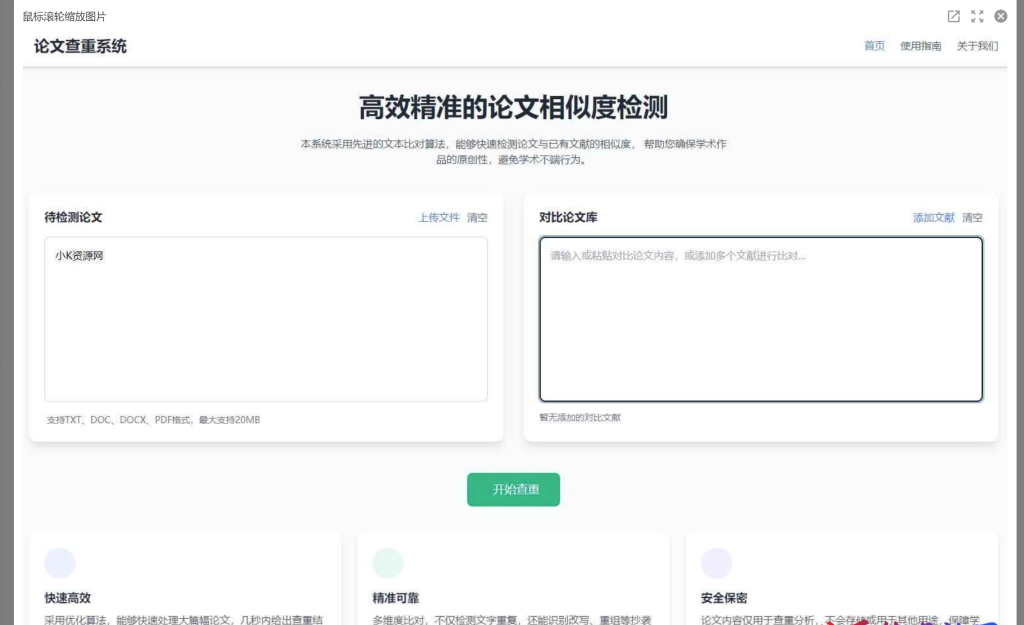1024x625 pixels.
Task: Focus the 对比论文库 paste text area
Action: point(761,318)
